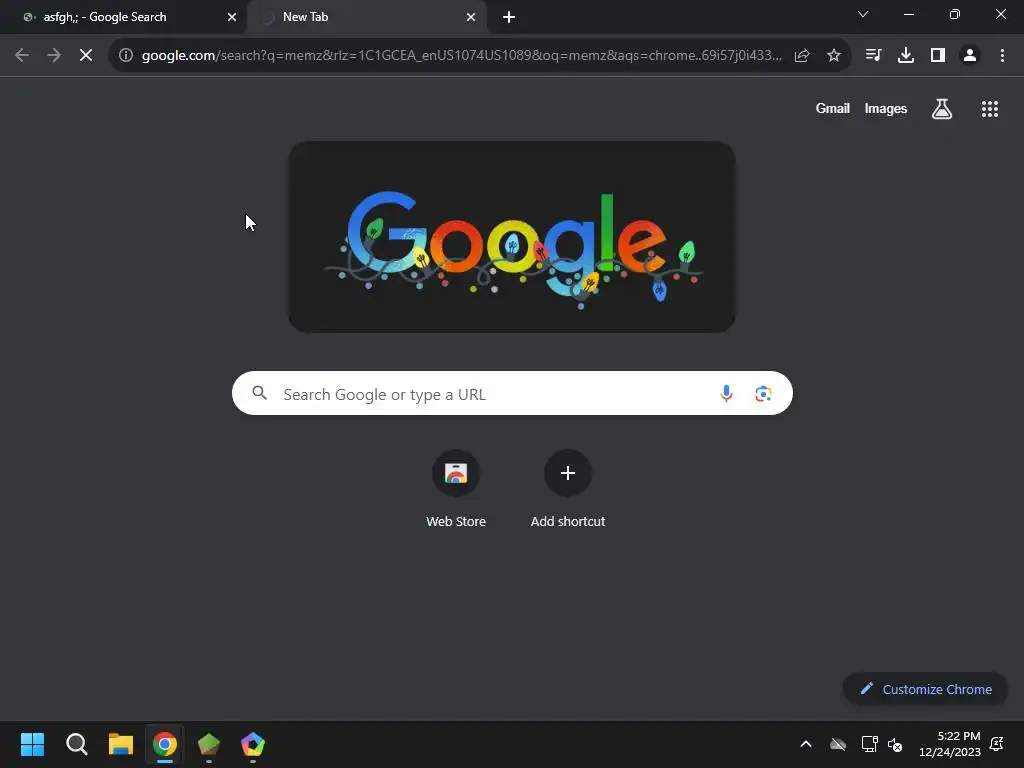This screenshot has width=1024, height=768.
Task: Open the green block taskbar app
Action: click(x=209, y=744)
